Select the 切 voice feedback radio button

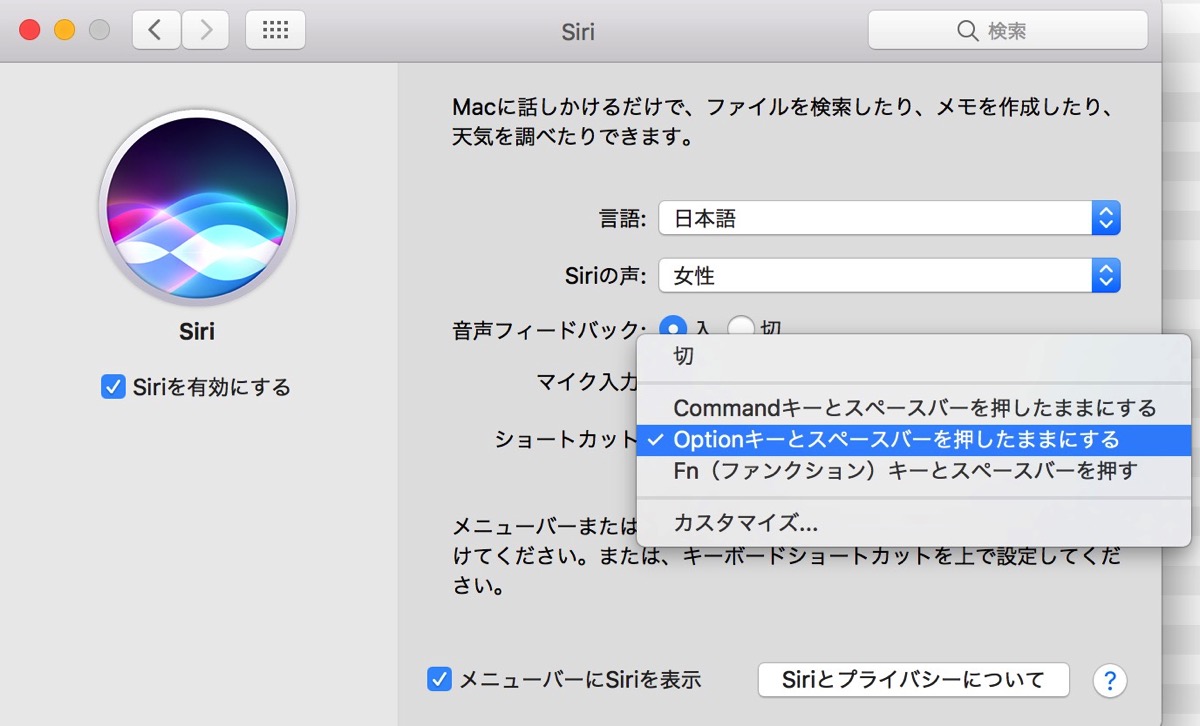click(741, 327)
